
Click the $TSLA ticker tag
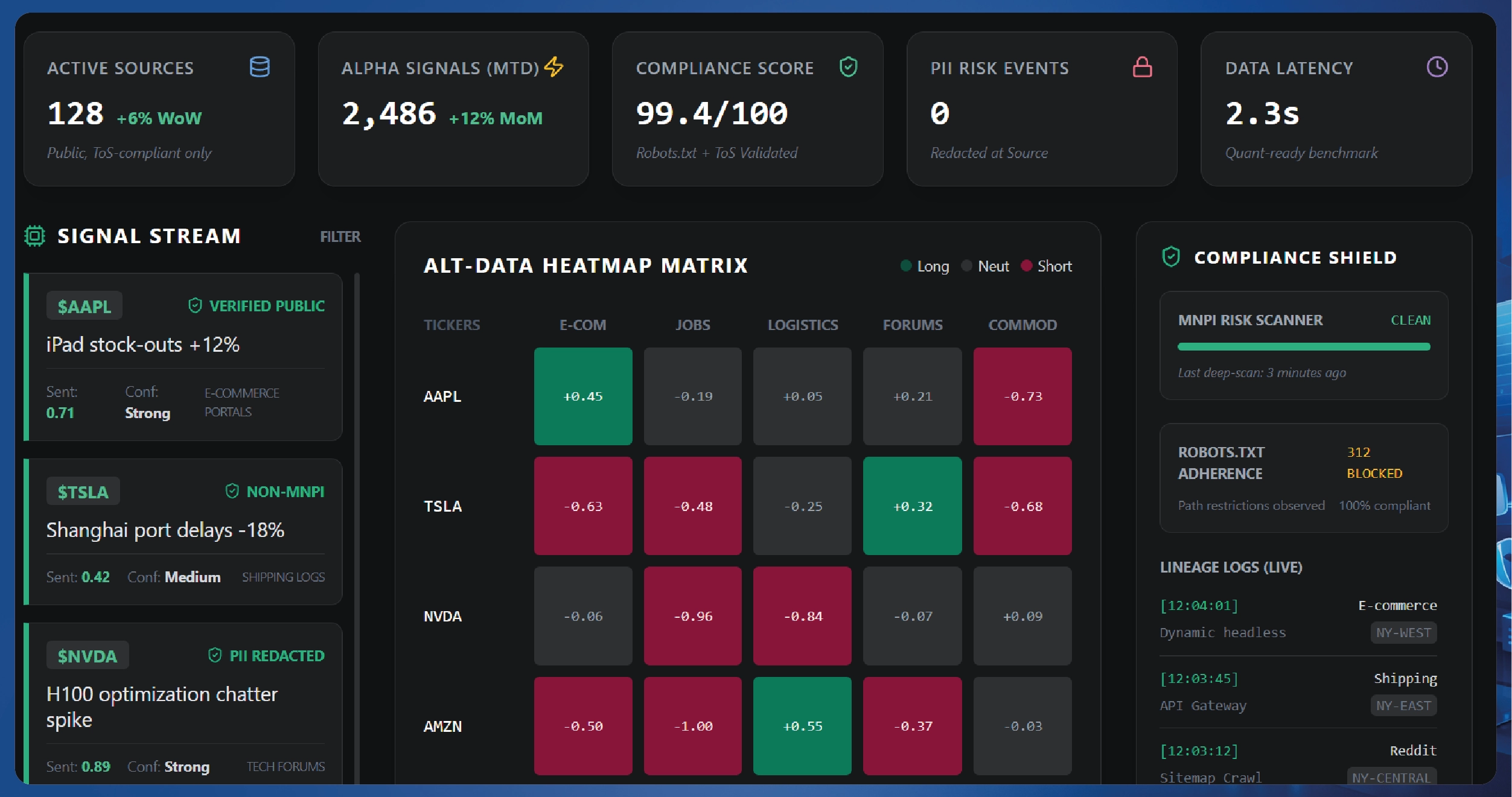tap(83, 492)
